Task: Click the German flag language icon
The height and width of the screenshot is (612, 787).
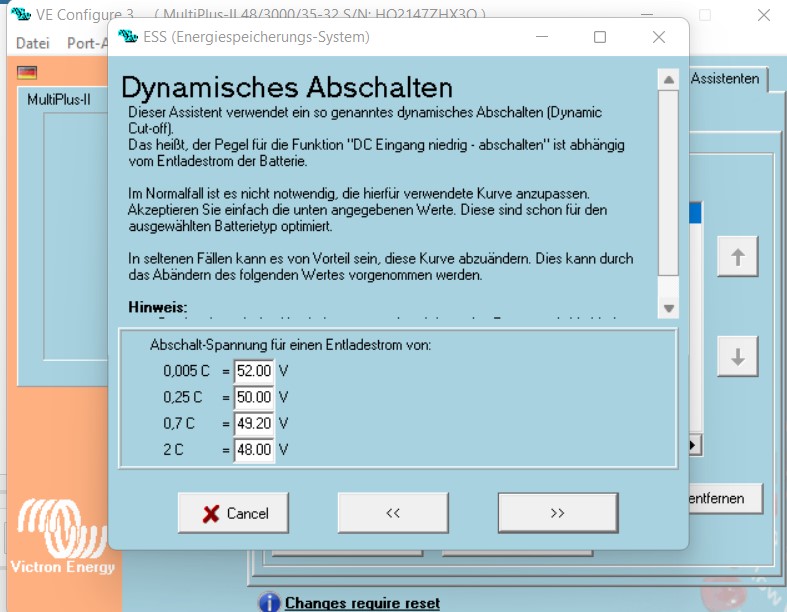Action: [27, 73]
